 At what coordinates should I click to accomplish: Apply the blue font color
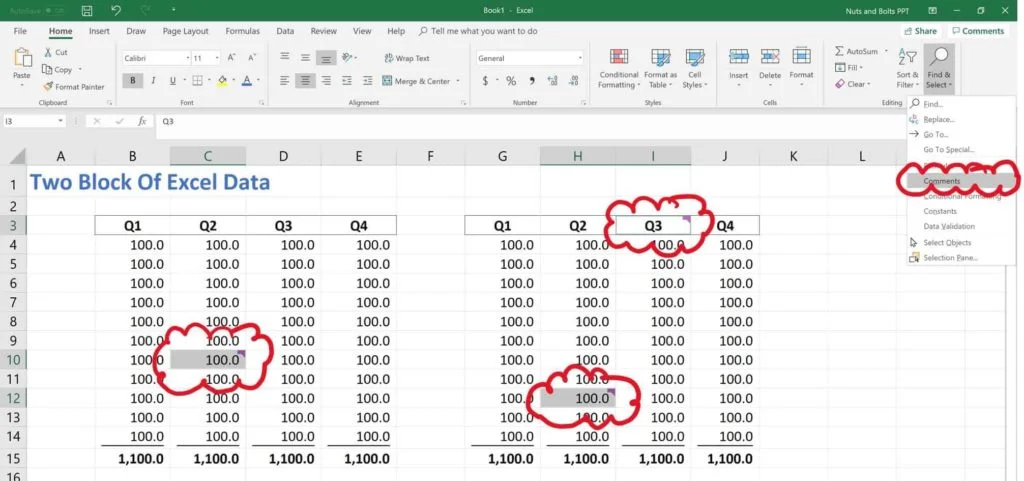[x=247, y=81]
